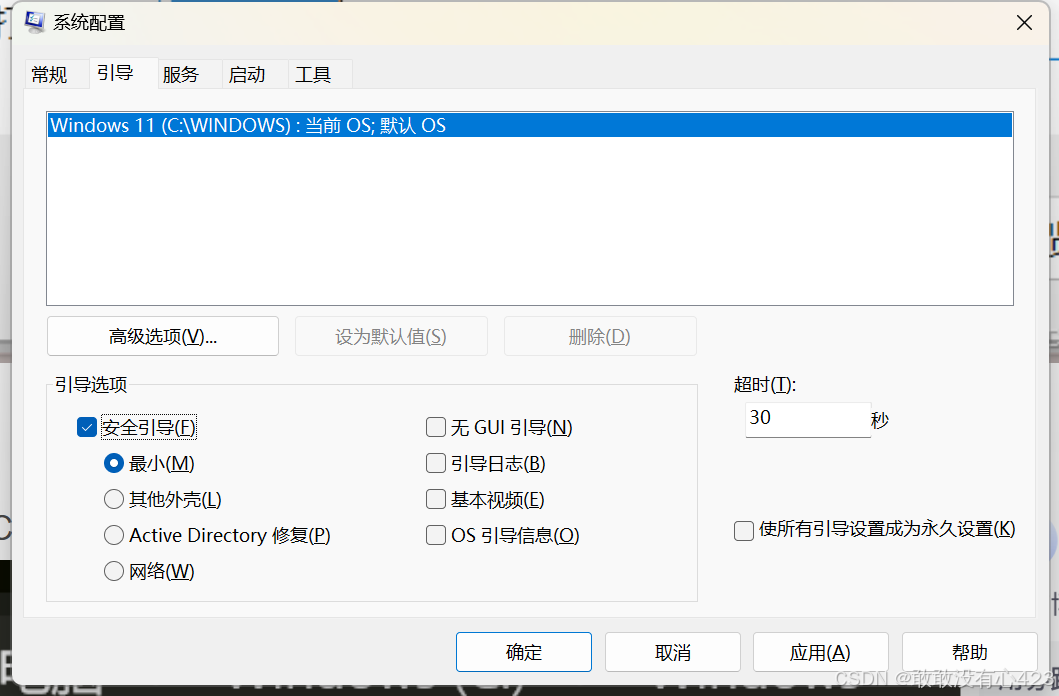Disable the 安全引导 safe boot checkbox
Screen dimensions: 1059x696
[x=87, y=427]
